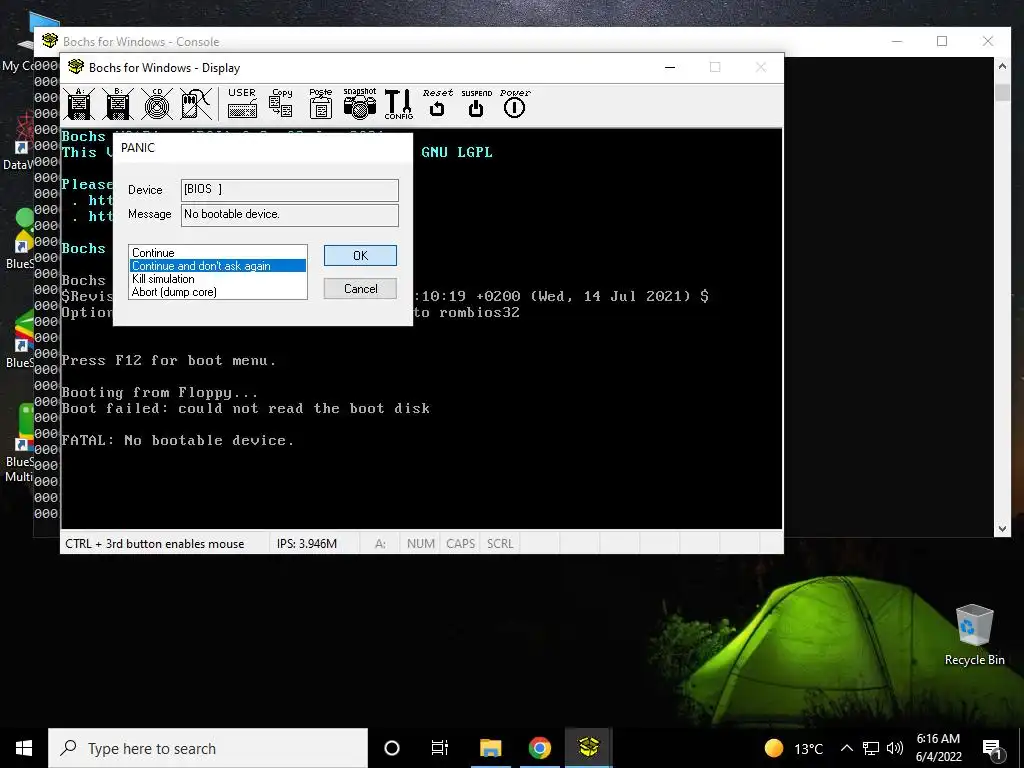Click the console scrollbar down arrow
This screenshot has width=1024, height=768.
[x=1002, y=529]
